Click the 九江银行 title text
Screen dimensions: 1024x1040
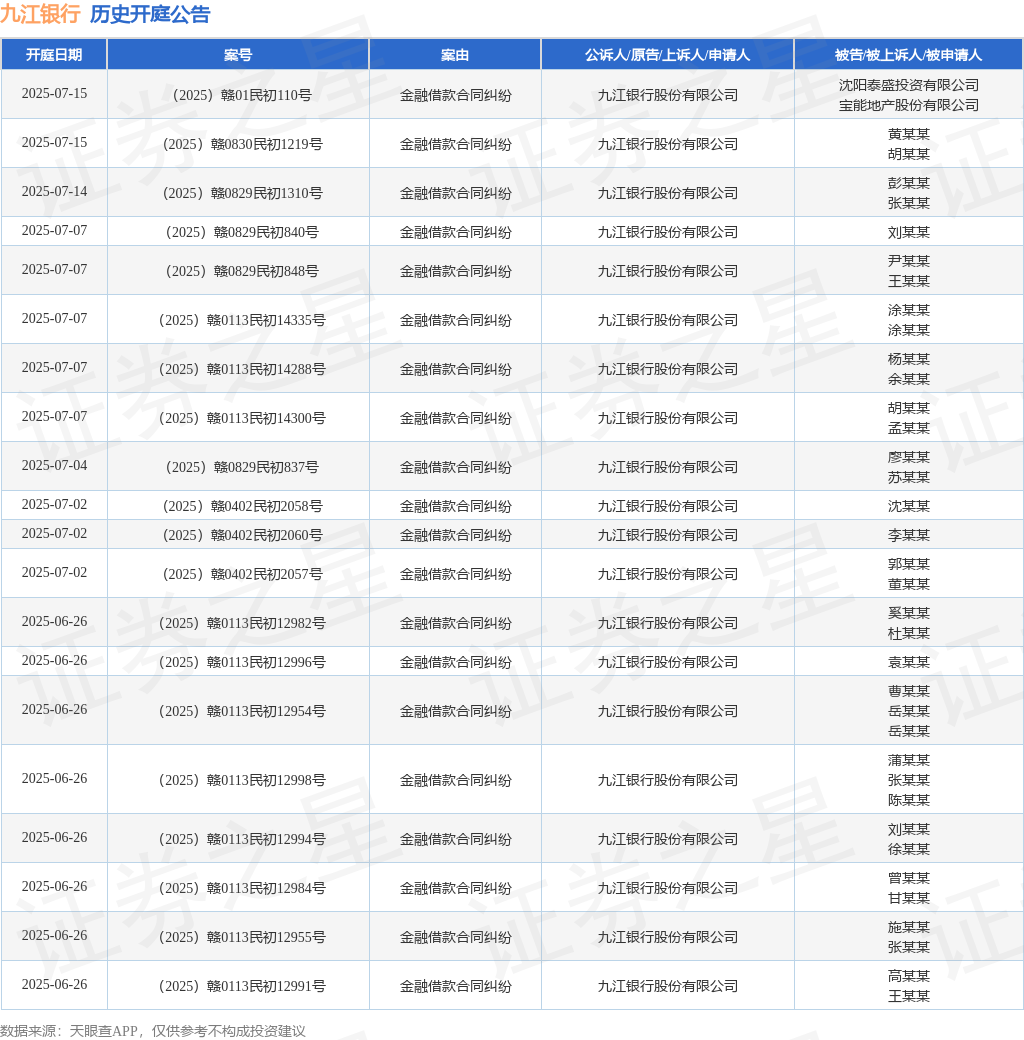tap(40, 14)
